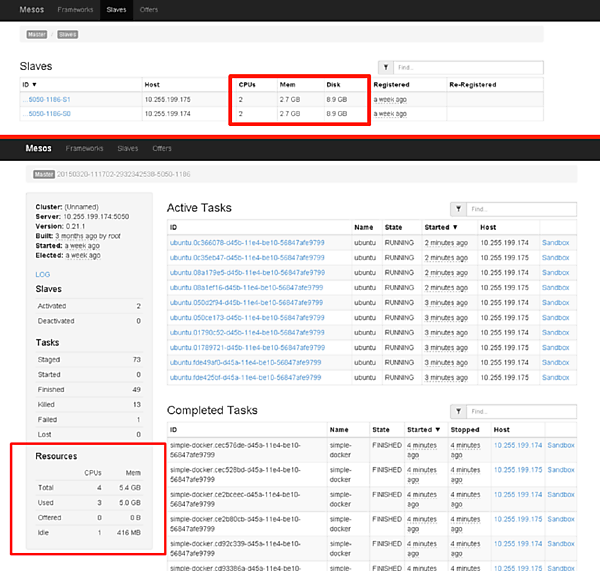
Task: Click the Slaves breadcrumb badge next to Master
Action: pyautogui.click(x=68, y=34)
